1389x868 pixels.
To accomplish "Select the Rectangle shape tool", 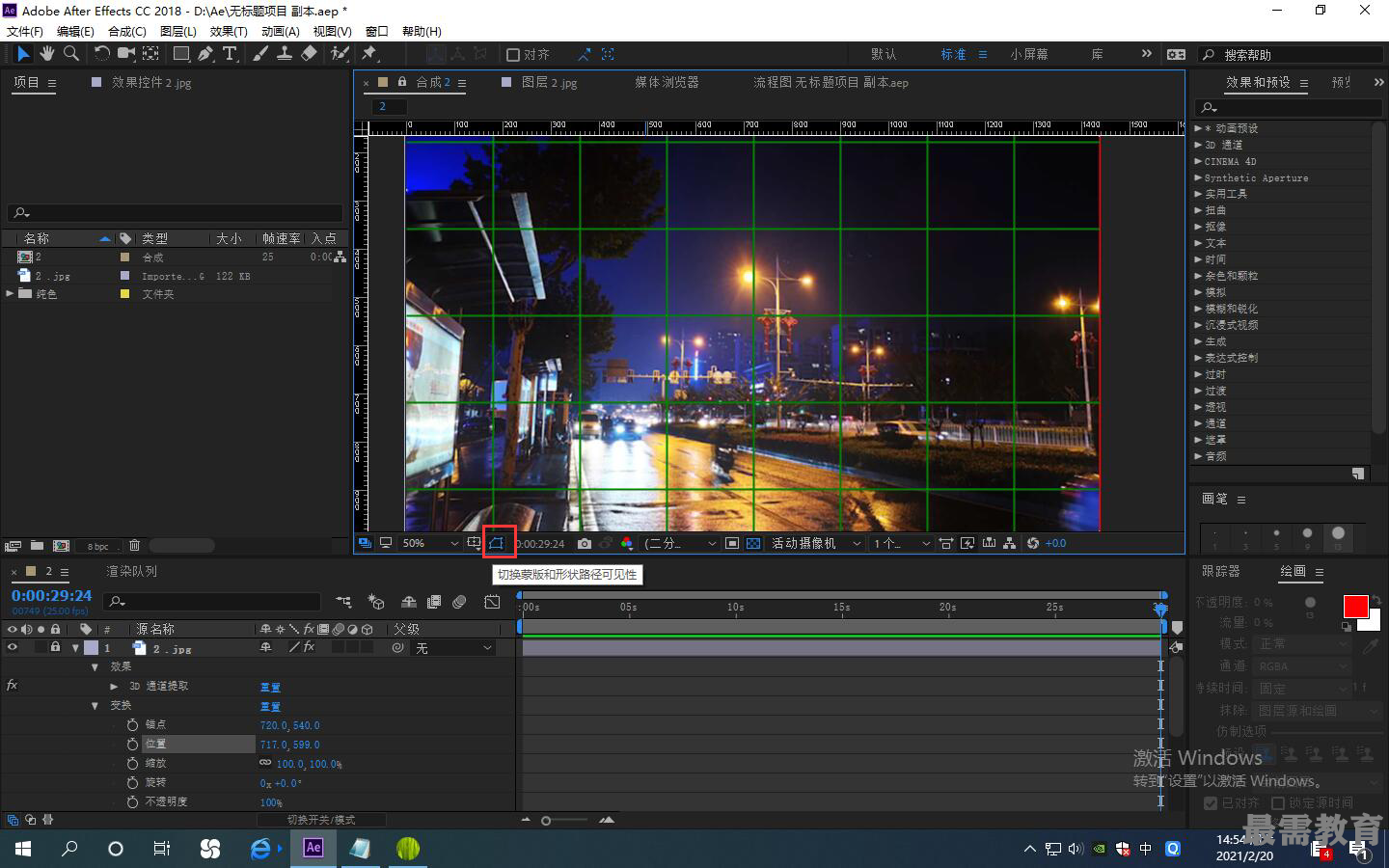I will point(181,54).
